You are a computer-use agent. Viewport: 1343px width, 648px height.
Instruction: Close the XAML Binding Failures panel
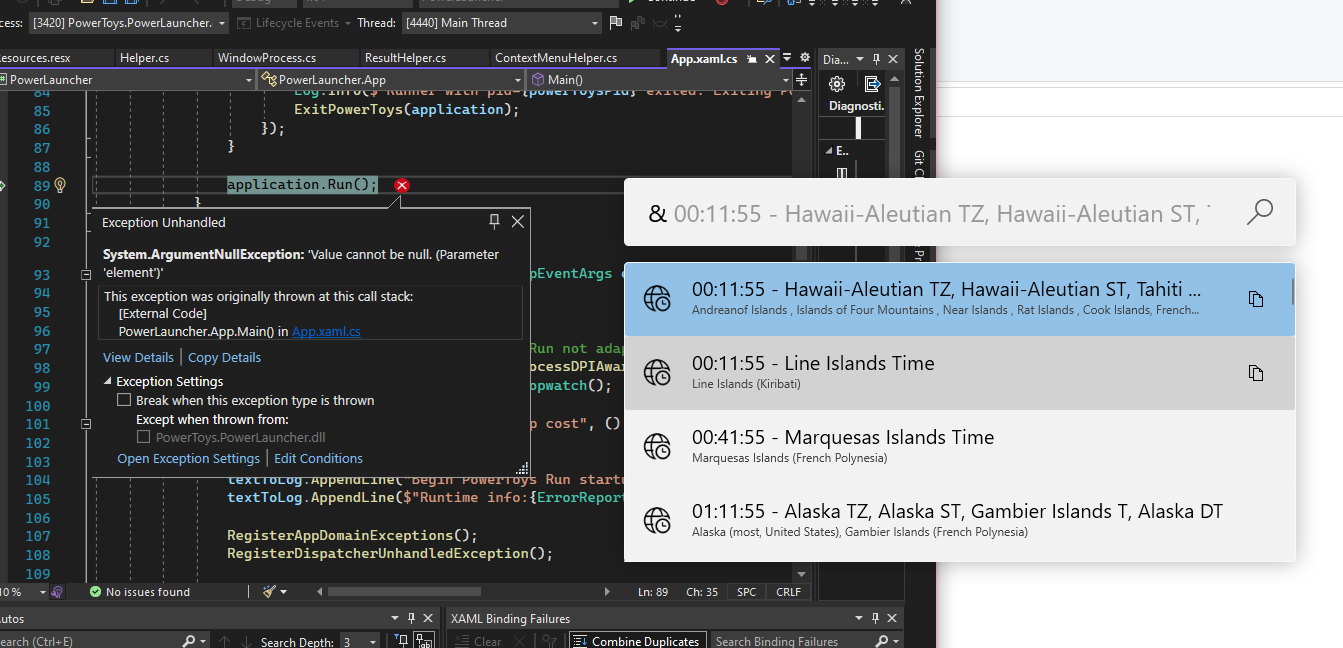[x=892, y=619]
